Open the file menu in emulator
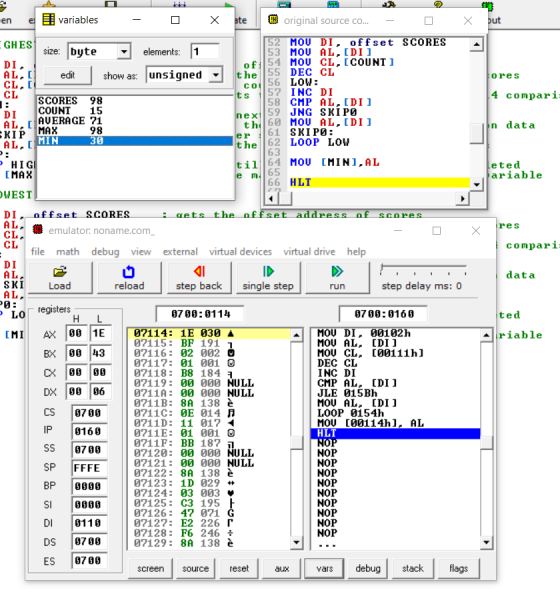The width and height of the screenshot is (560, 592). coord(37,251)
